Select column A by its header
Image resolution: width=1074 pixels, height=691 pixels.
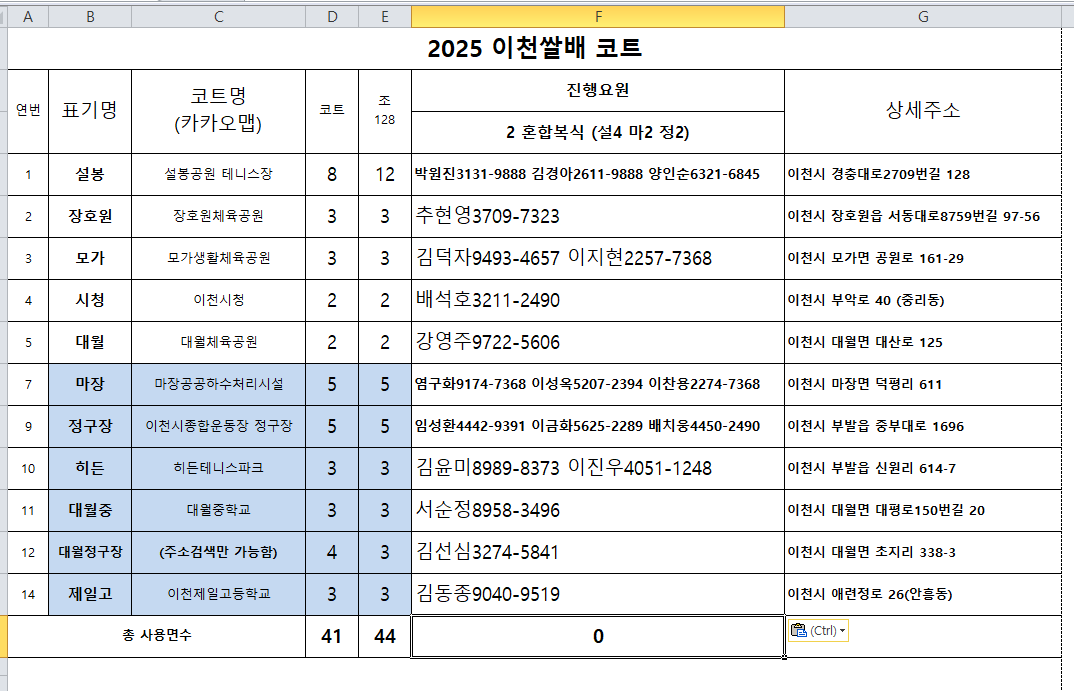(x=27, y=16)
